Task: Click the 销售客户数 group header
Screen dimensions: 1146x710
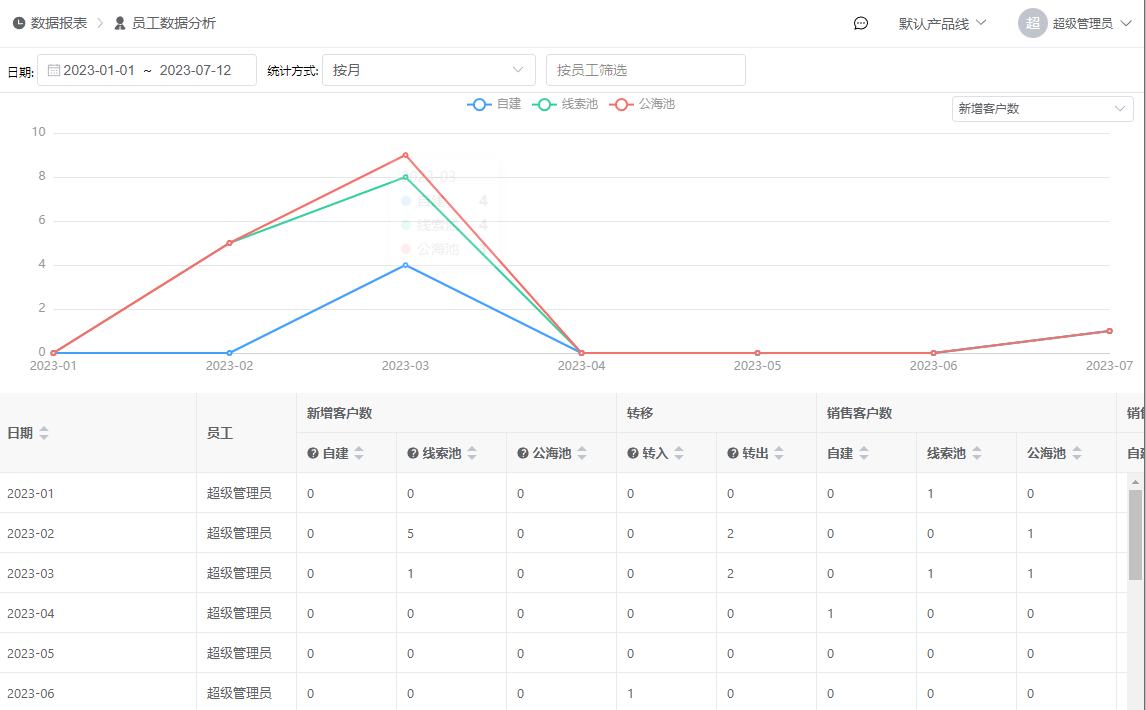Action: tap(860, 413)
